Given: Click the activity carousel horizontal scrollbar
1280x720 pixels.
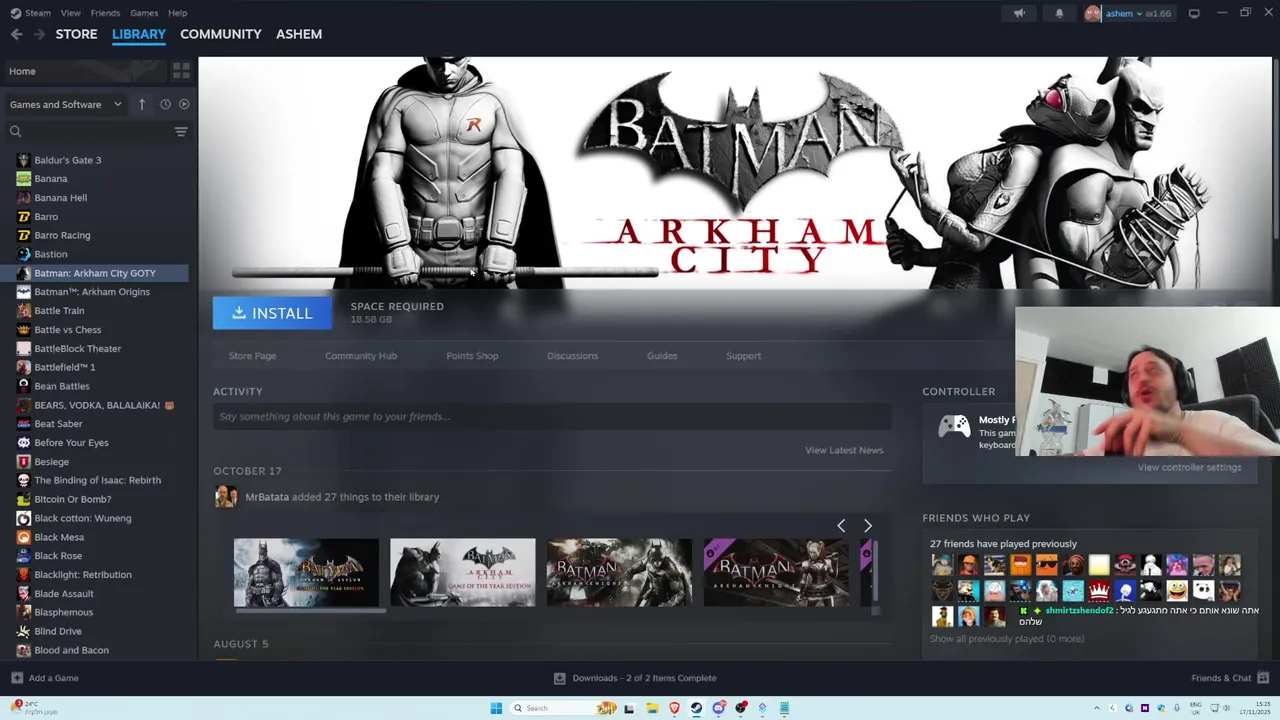Looking at the screenshot, I should pyautogui.click(x=309, y=610).
